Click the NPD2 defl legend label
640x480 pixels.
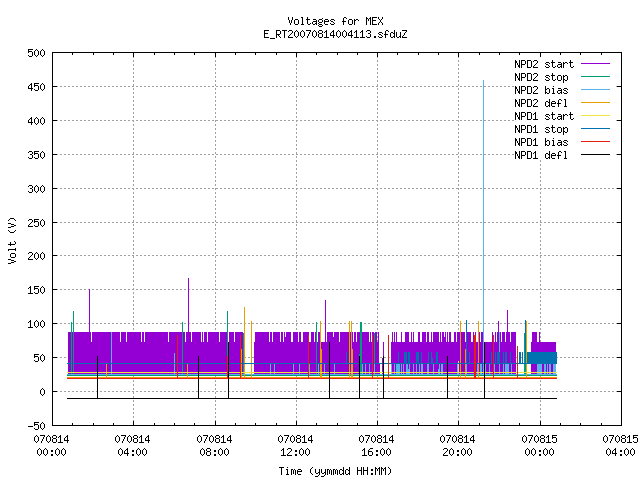pyautogui.click(x=541, y=103)
